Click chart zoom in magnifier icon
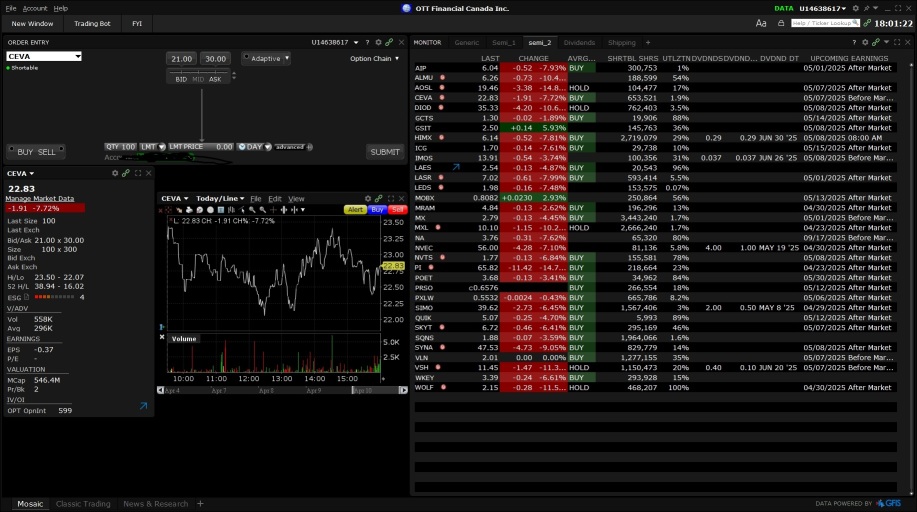This screenshot has width=917, height=512. point(252,209)
